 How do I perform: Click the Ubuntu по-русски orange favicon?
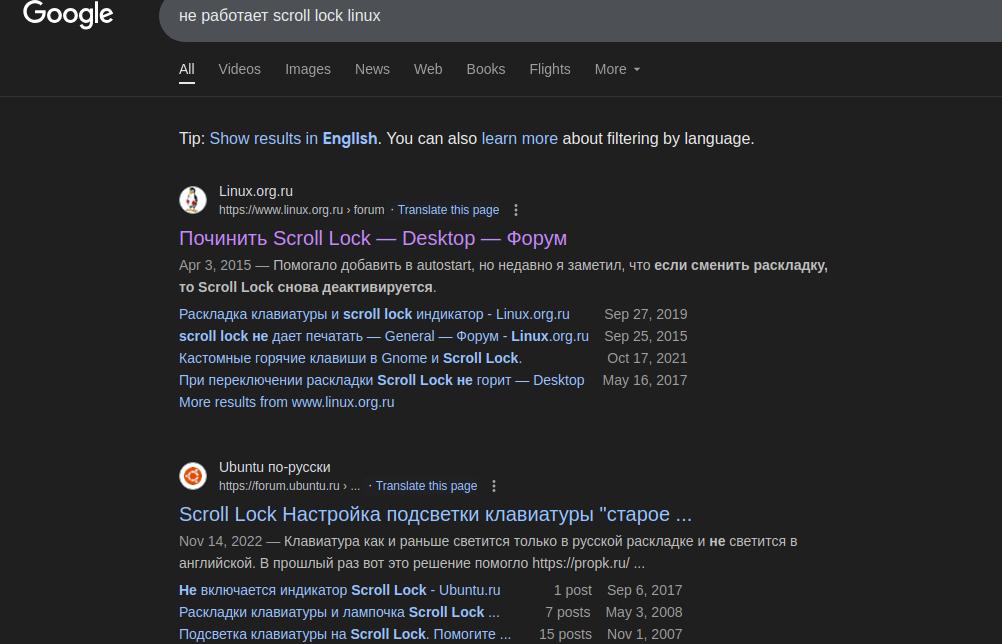click(x=193, y=476)
